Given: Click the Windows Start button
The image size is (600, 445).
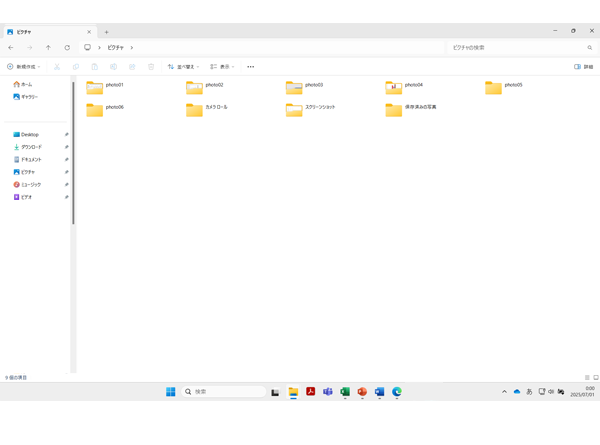Looking at the screenshot, I should coord(171,392).
